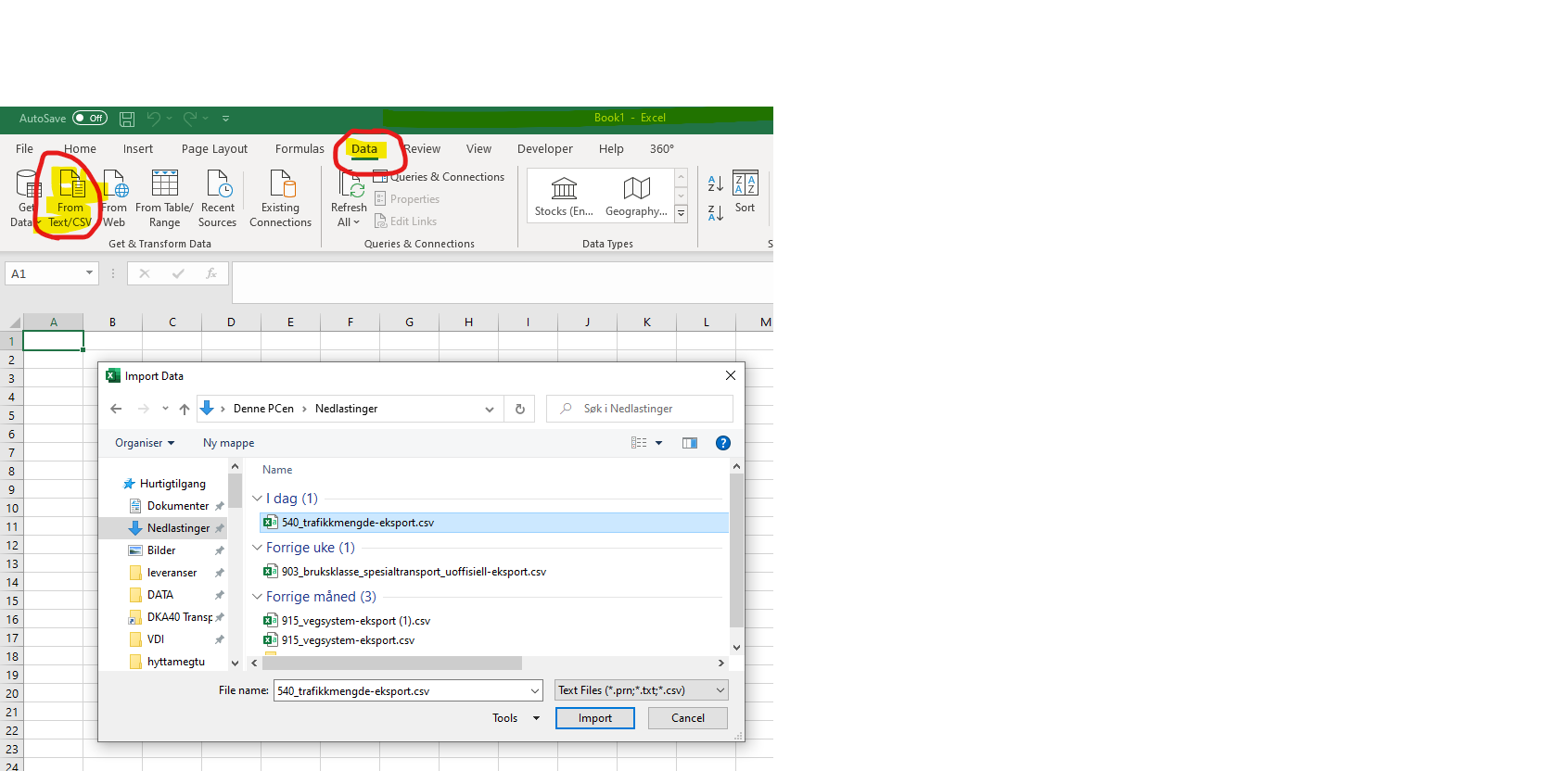Go up one folder level
1568x771 pixels.
(185, 409)
